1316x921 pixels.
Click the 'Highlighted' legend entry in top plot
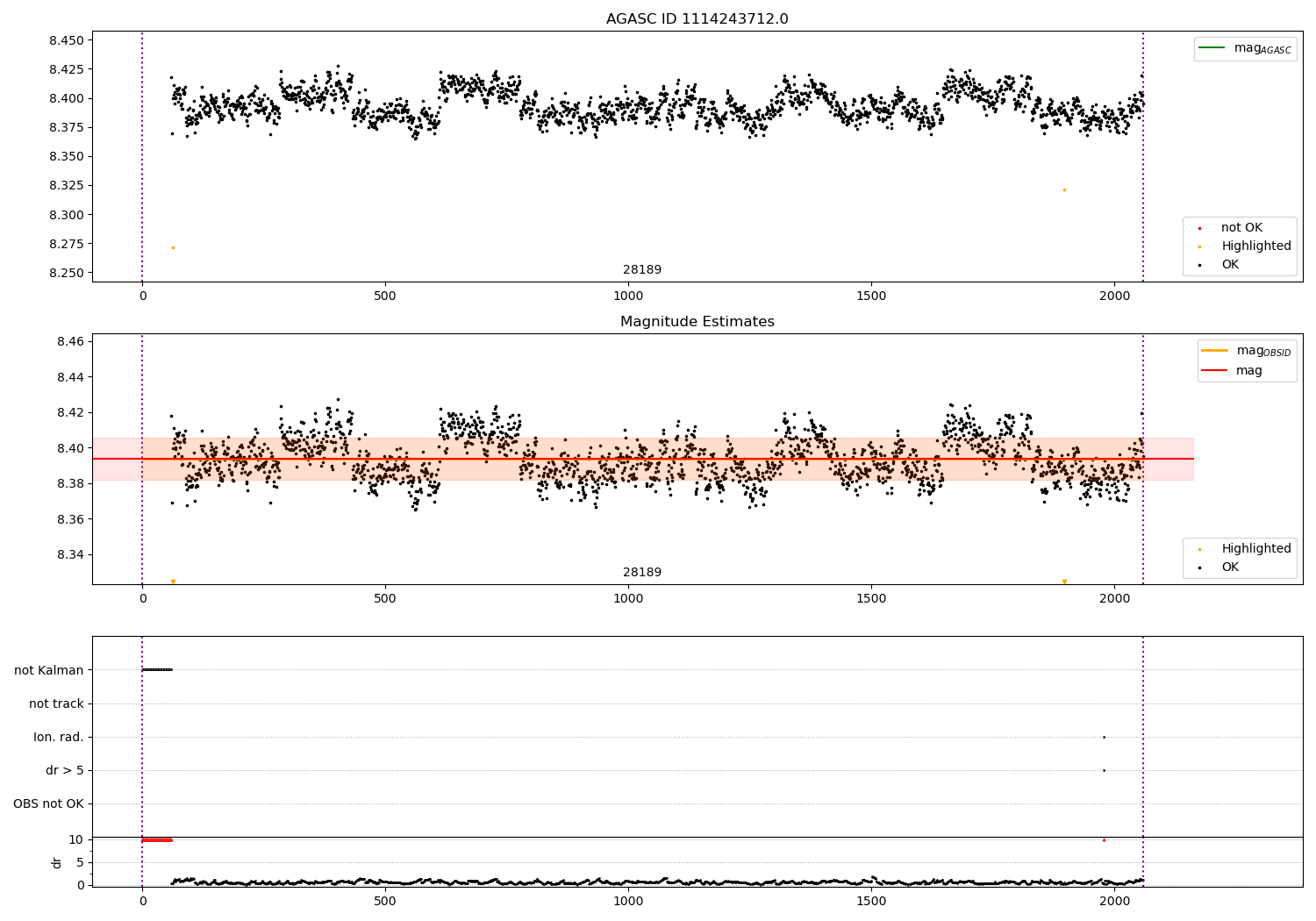pyautogui.click(x=1245, y=246)
